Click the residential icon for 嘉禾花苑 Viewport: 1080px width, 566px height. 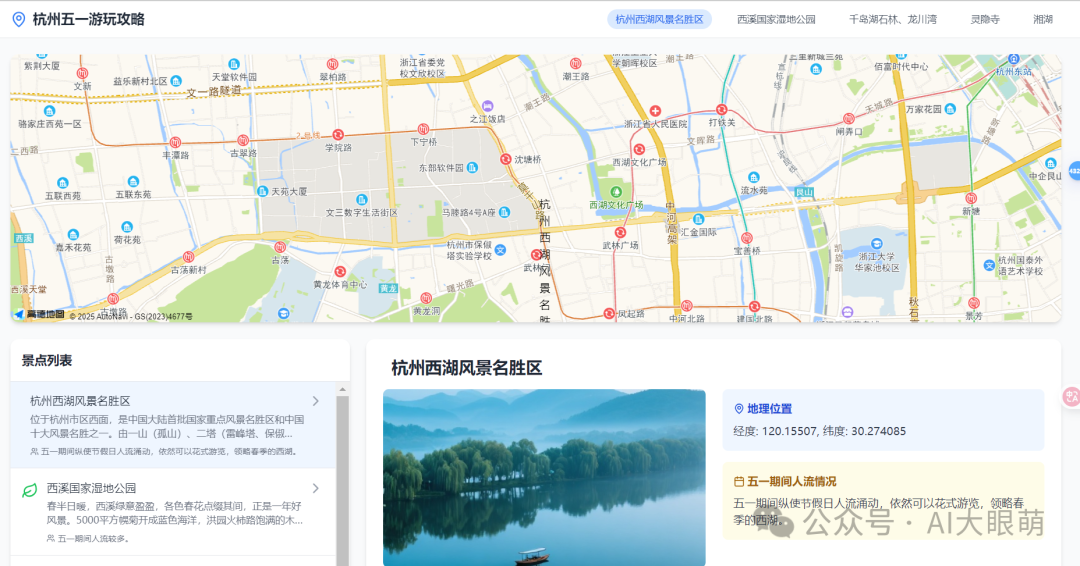click(x=73, y=235)
